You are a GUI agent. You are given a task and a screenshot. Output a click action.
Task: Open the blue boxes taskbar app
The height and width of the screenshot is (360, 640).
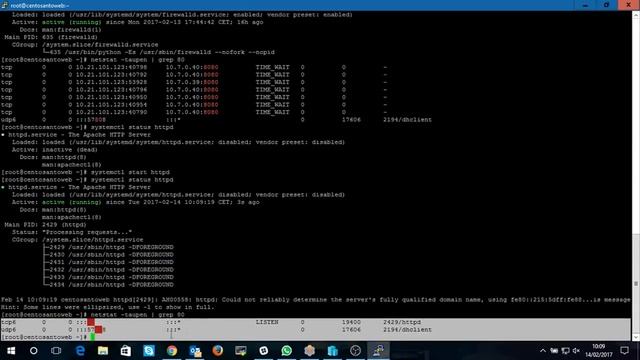333,351
